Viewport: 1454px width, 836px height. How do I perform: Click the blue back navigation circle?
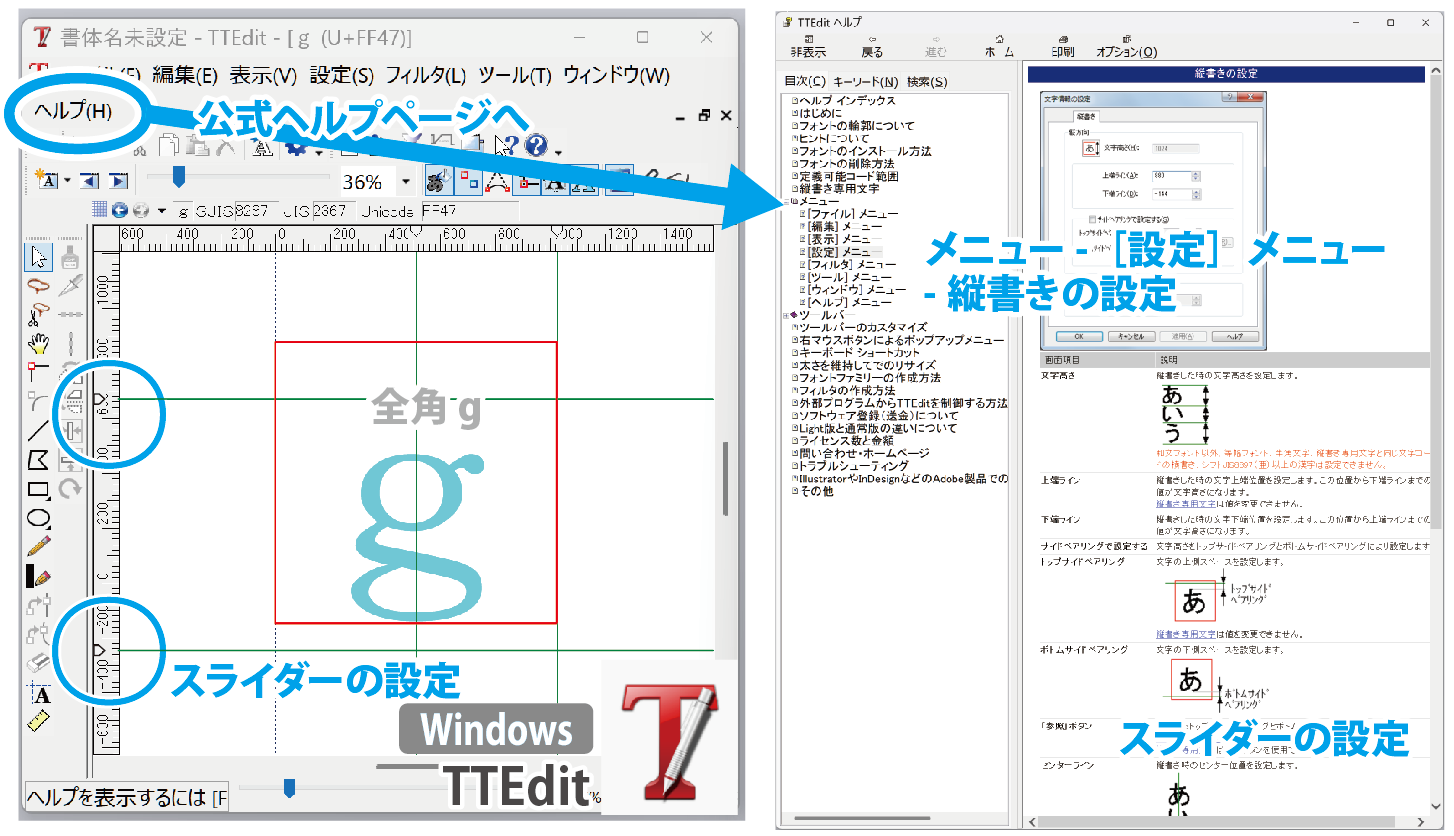pyautogui.click(x=120, y=210)
